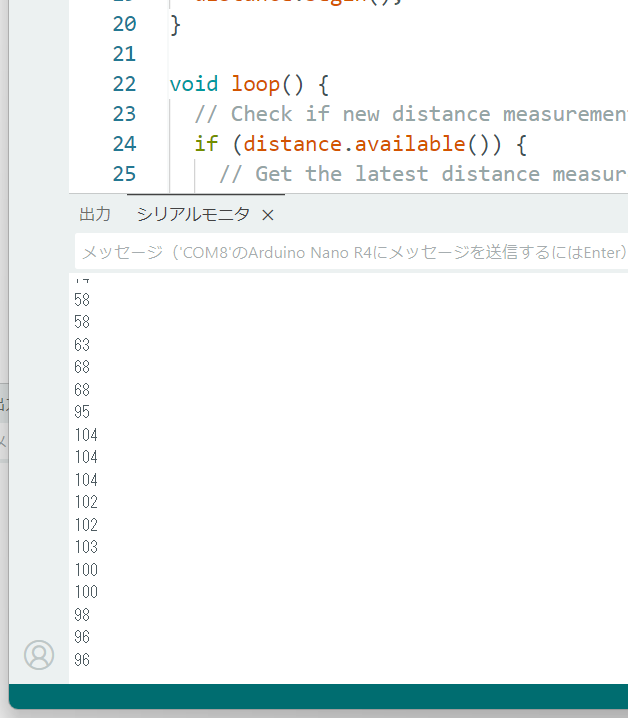
Task: Click the serial output value 103
Action: (86, 547)
